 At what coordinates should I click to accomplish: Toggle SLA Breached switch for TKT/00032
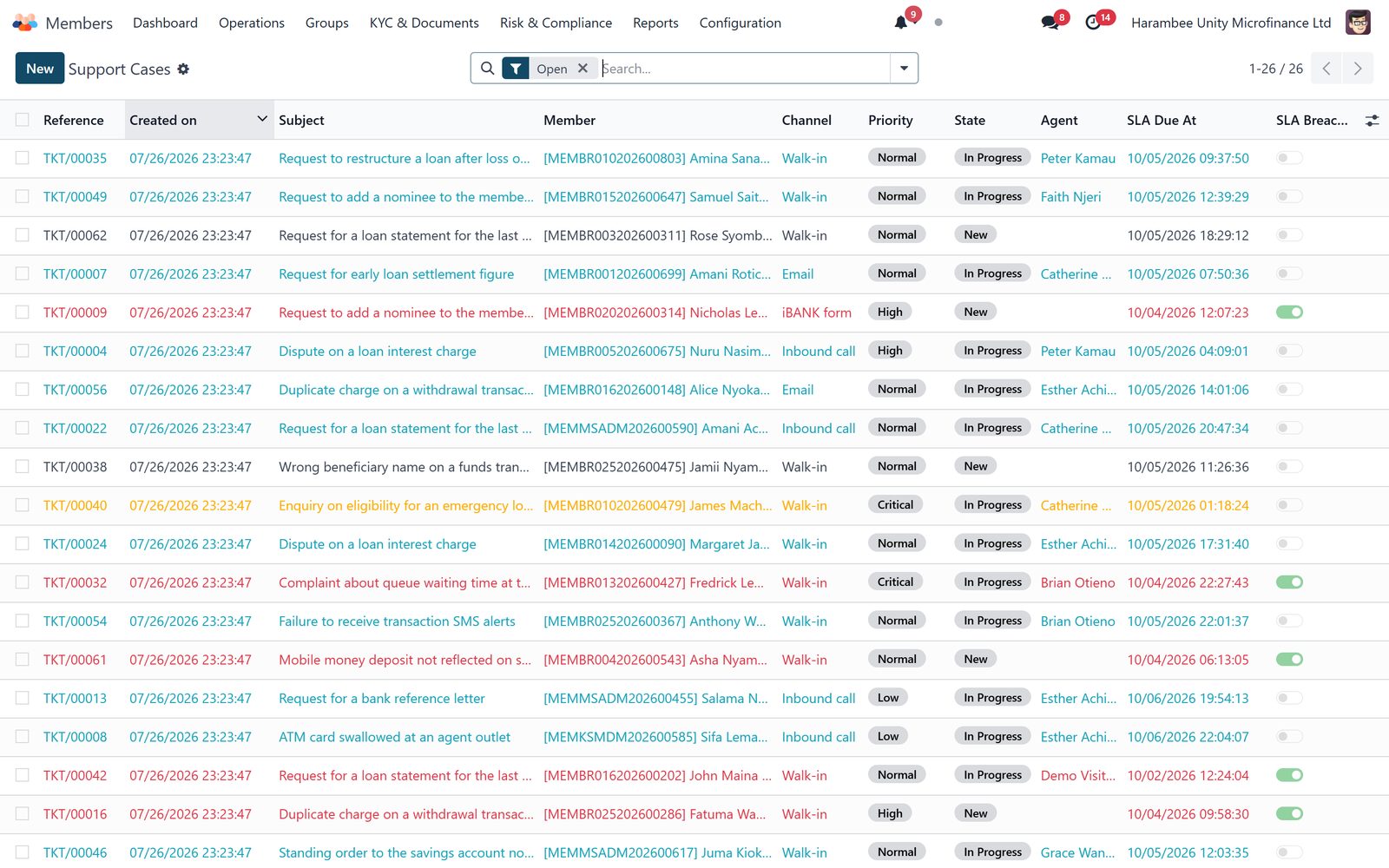click(1289, 582)
